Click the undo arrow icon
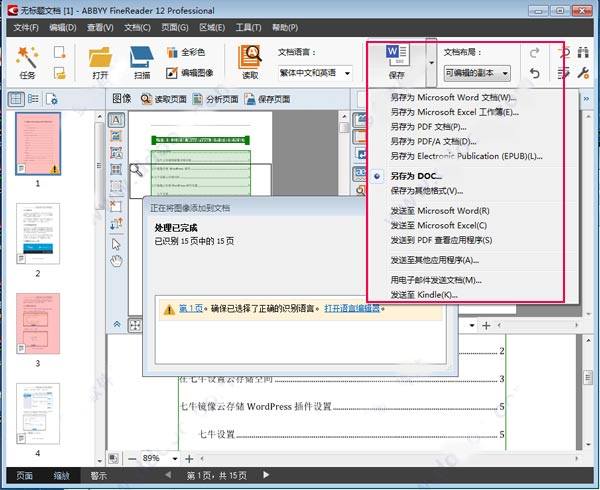The height and width of the screenshot is (490, 600). pos(535,73)
